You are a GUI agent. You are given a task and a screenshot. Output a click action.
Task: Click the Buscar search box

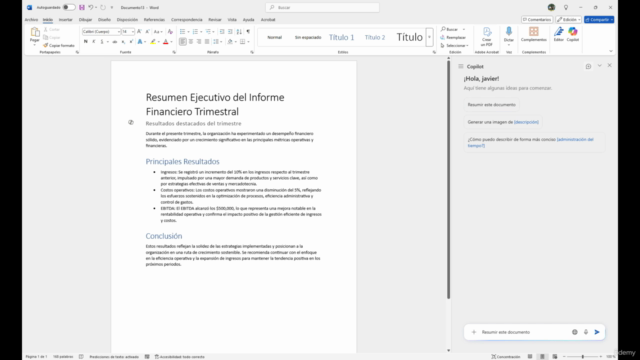coord(322,7)
